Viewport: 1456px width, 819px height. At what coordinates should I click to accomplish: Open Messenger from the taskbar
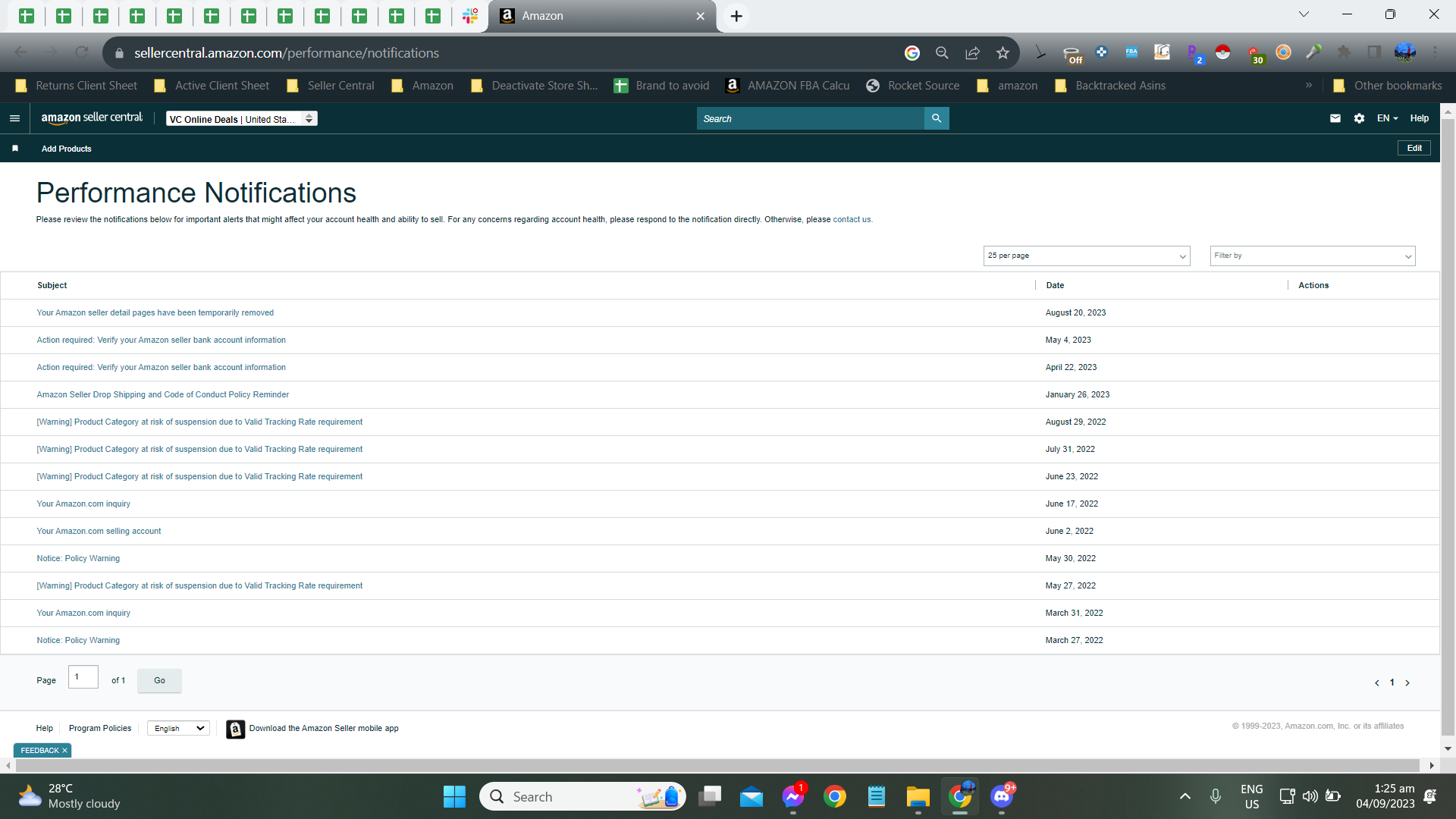tap(793, 797)
